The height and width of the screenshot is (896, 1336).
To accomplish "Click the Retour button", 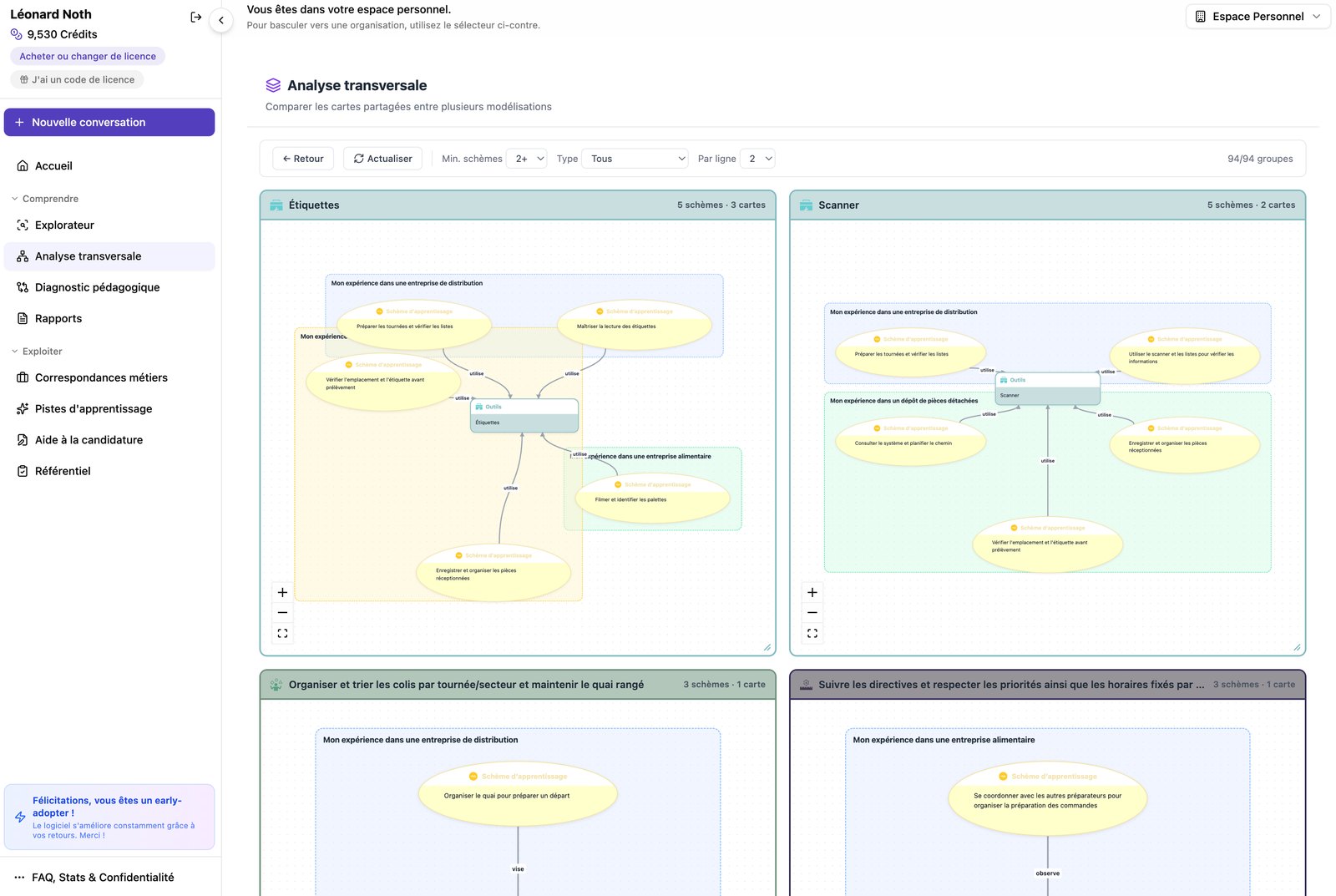I will pos(303,159).
